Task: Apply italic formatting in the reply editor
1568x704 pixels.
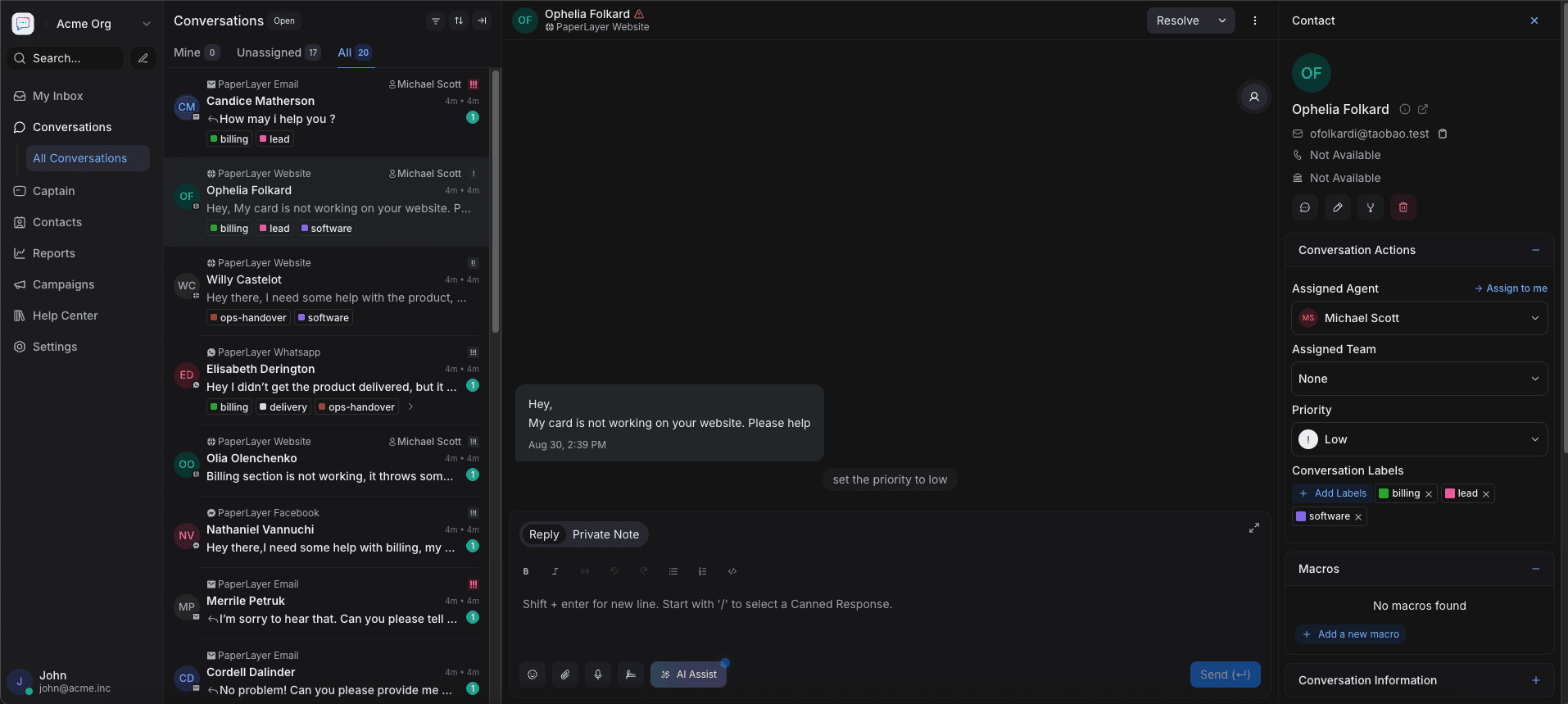Action: coord(555,571)
